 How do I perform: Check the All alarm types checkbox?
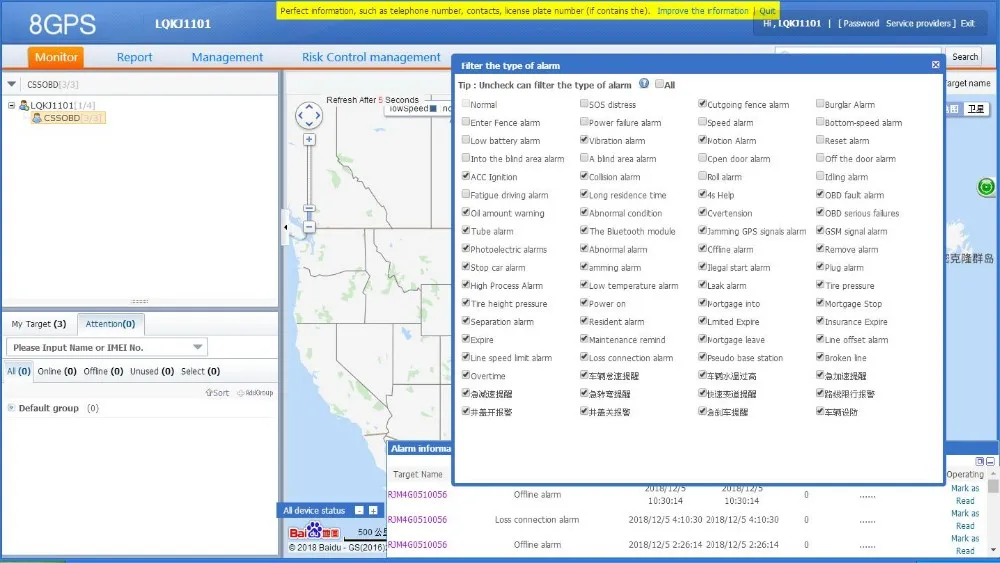[659, 84]
